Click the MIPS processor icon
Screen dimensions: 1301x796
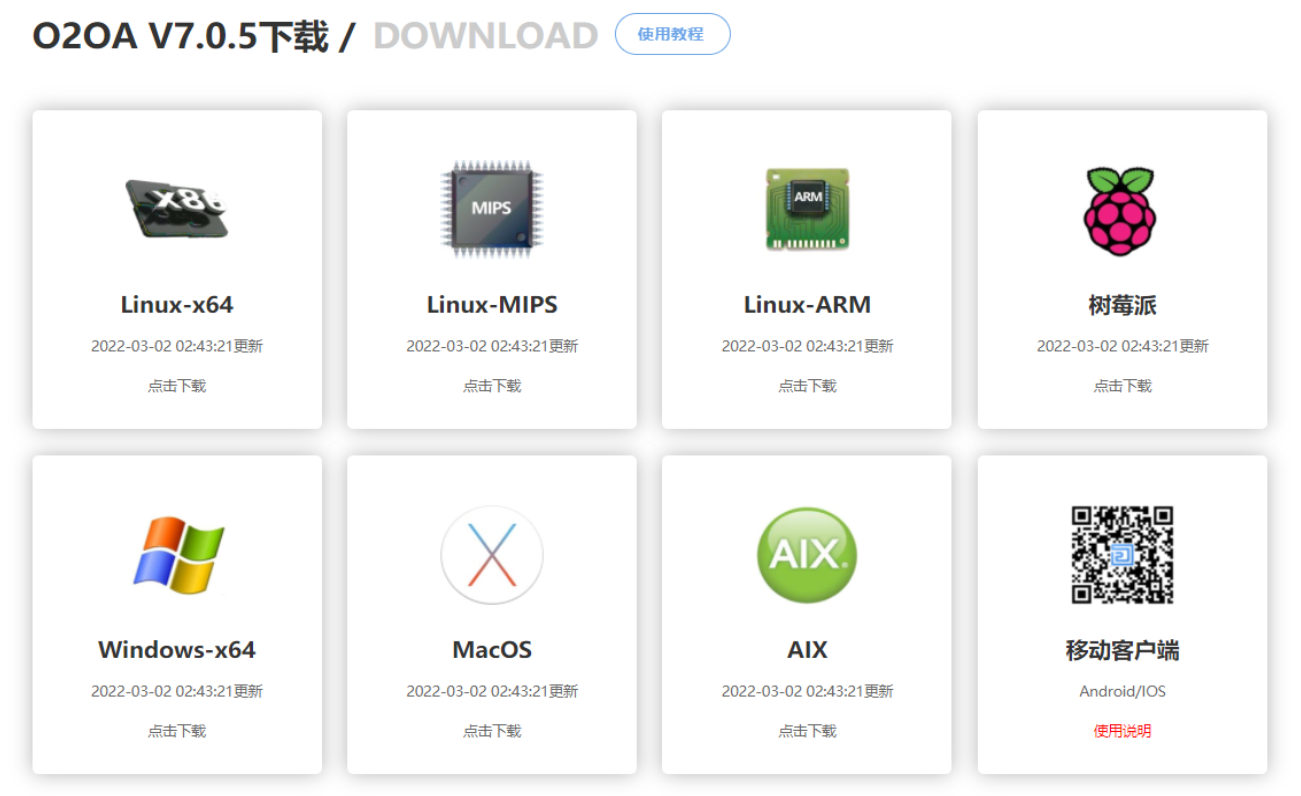tap(492, 209)
